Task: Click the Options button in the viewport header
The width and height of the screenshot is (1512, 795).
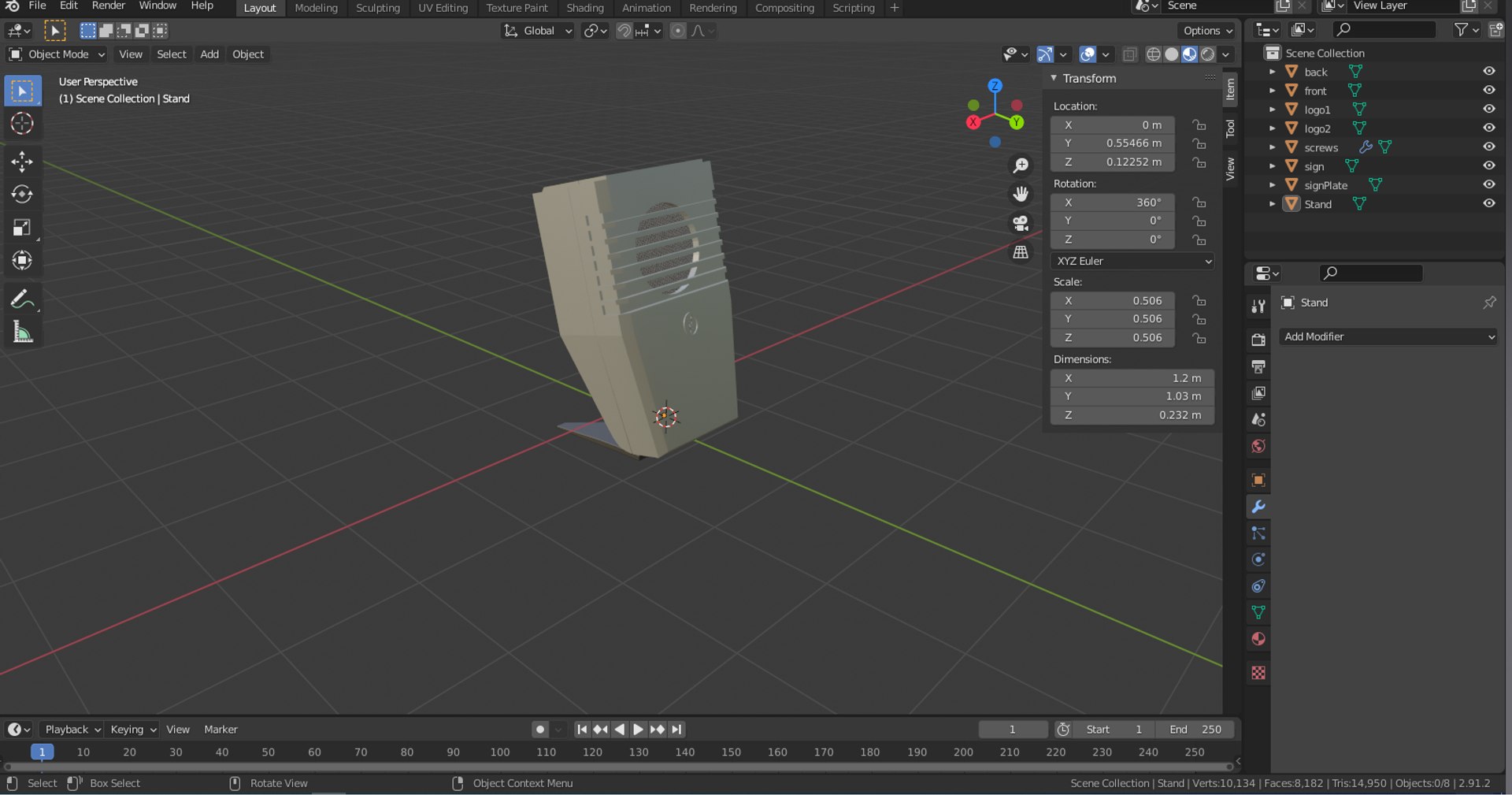Action: point(1207,31)
